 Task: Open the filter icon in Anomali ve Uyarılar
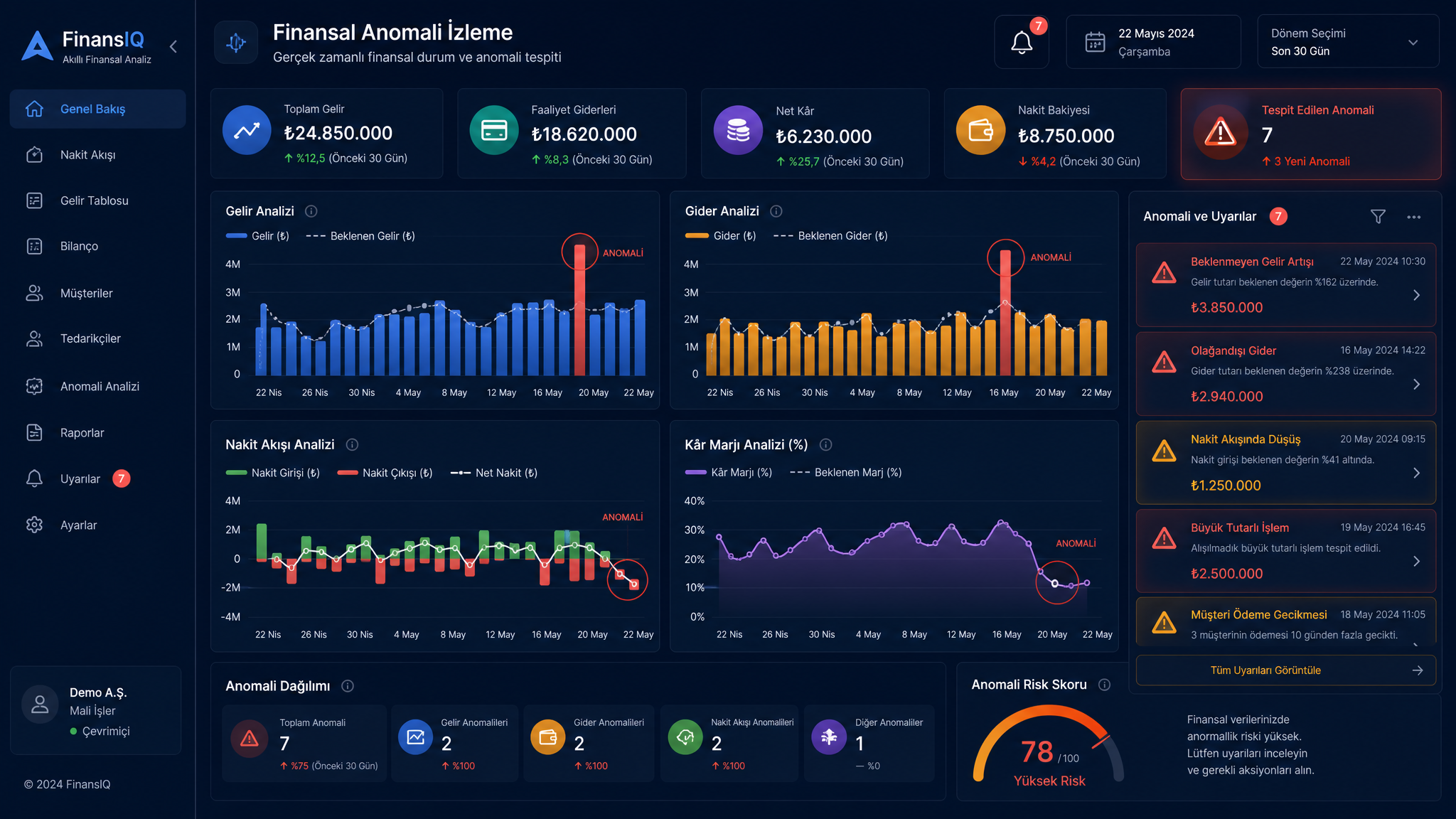(1378, 217)
